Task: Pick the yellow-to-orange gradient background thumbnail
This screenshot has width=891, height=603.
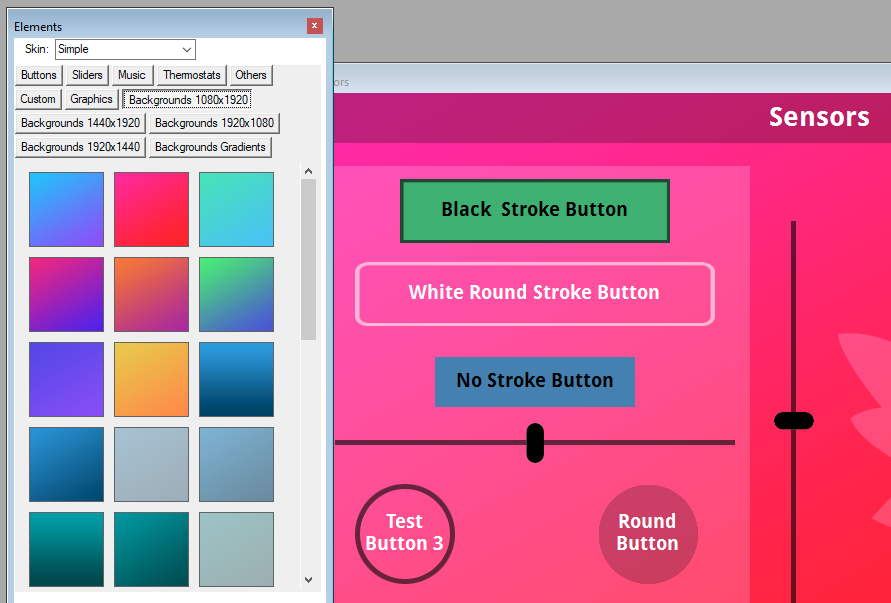Action: [x=151, y=379]
